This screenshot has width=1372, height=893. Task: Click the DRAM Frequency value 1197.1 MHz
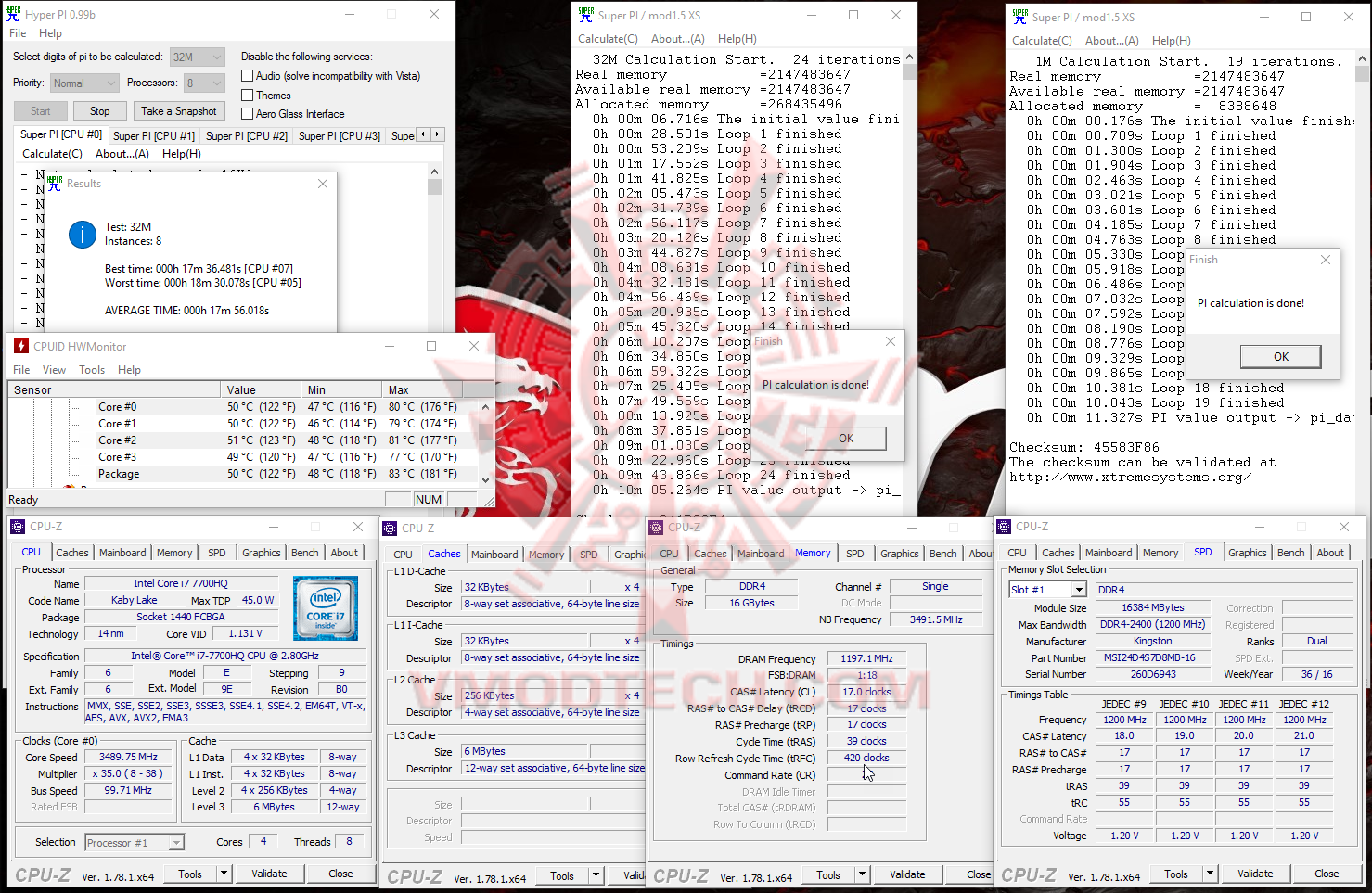(x=866, y=659)
